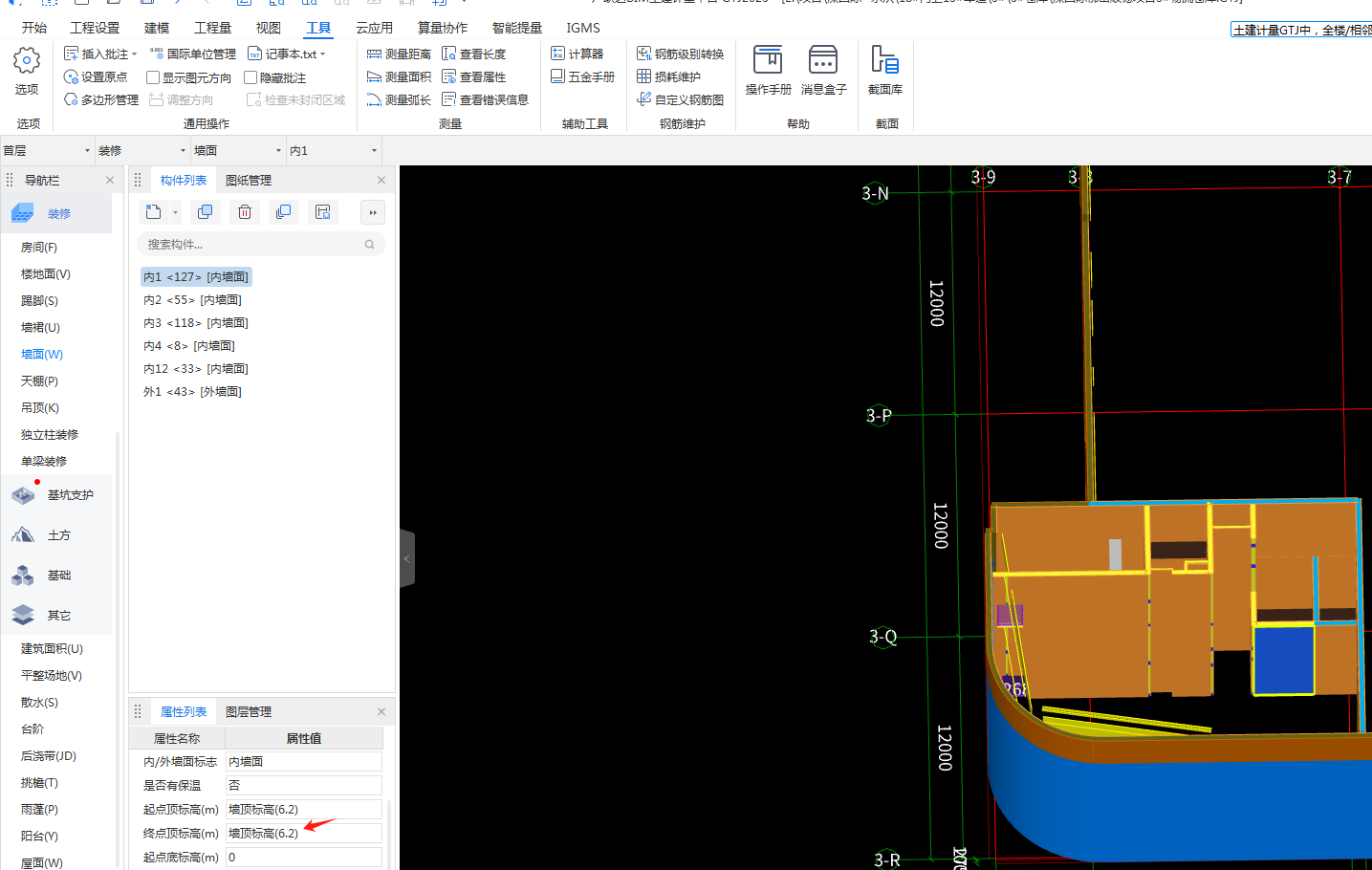Expand the new component dropdown arrow

[175, 213]
